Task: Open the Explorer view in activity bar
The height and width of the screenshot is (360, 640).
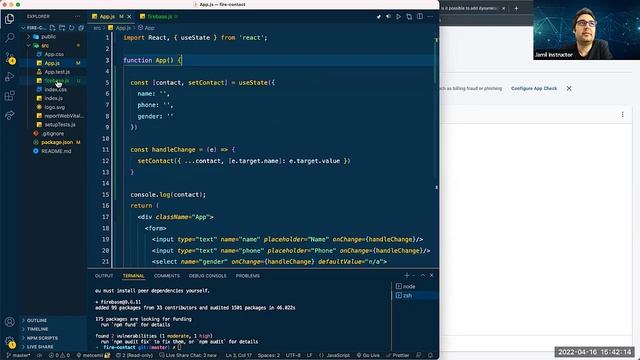Action: [9, 19]
